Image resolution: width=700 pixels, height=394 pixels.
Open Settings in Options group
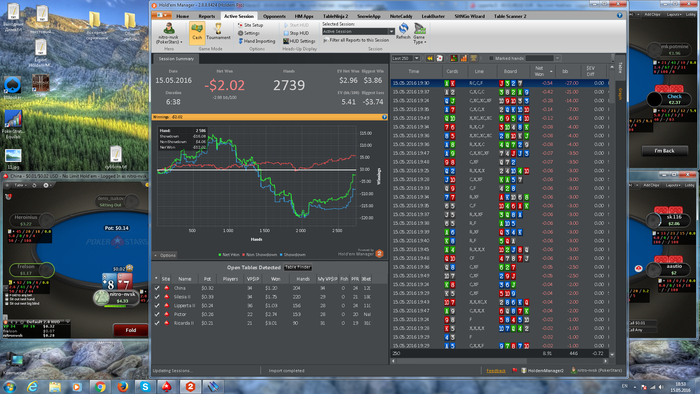click(249, 33)
